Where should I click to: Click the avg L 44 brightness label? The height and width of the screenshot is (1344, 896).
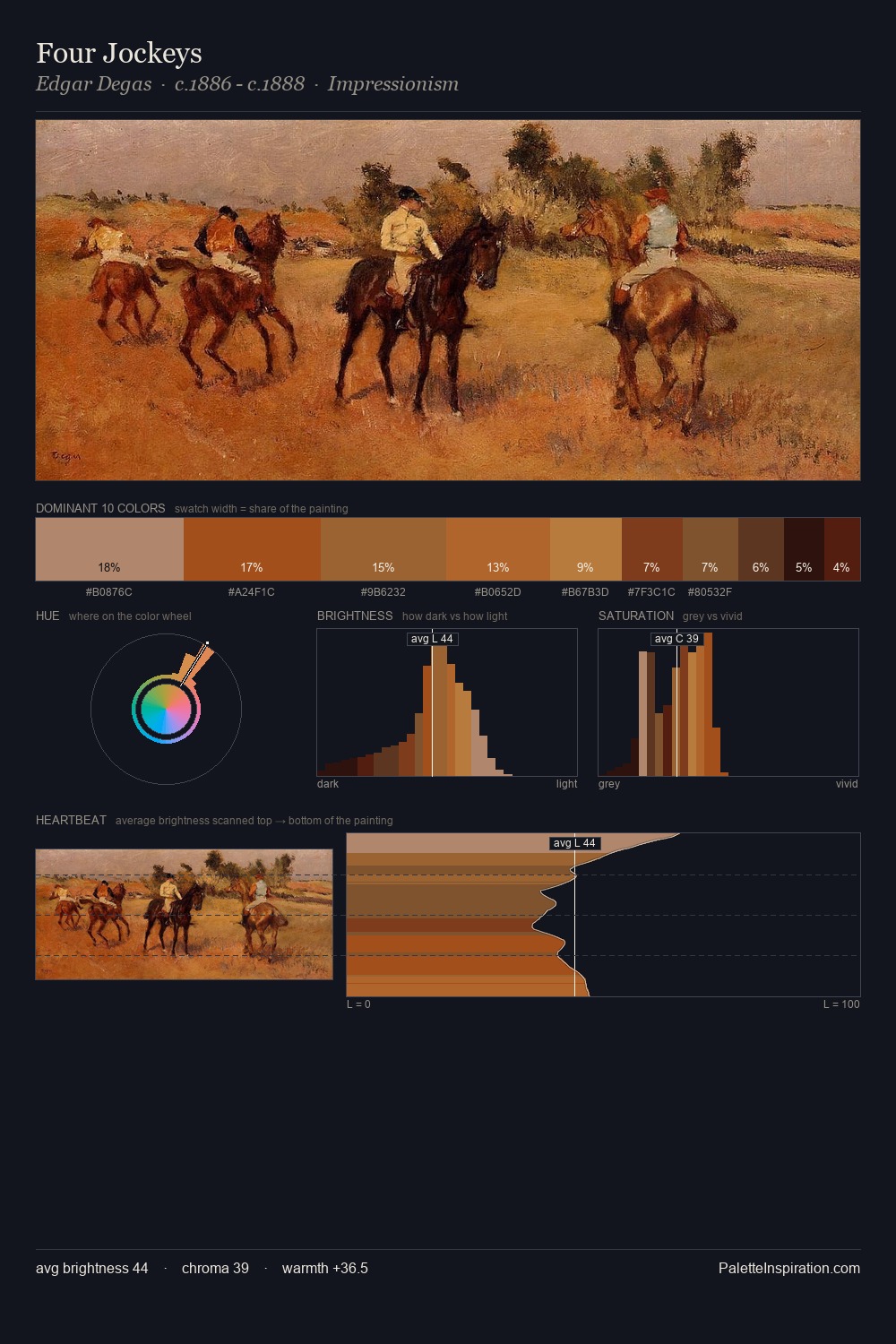click(432, 639)
